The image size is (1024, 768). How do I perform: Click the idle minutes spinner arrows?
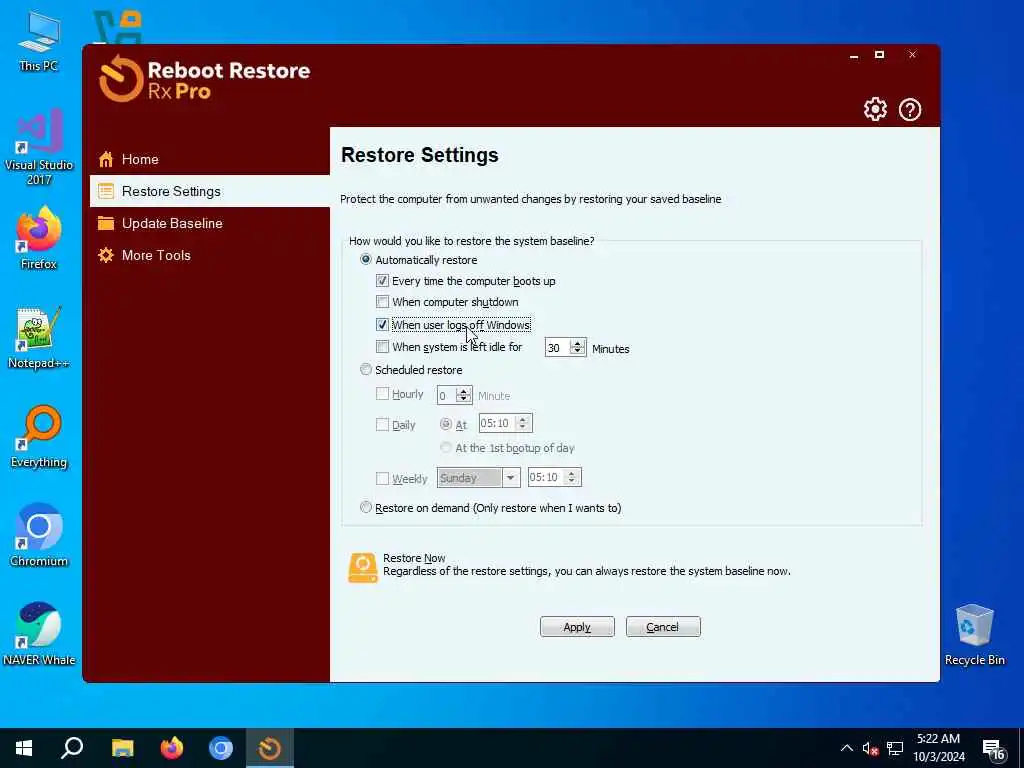point(577,347)
